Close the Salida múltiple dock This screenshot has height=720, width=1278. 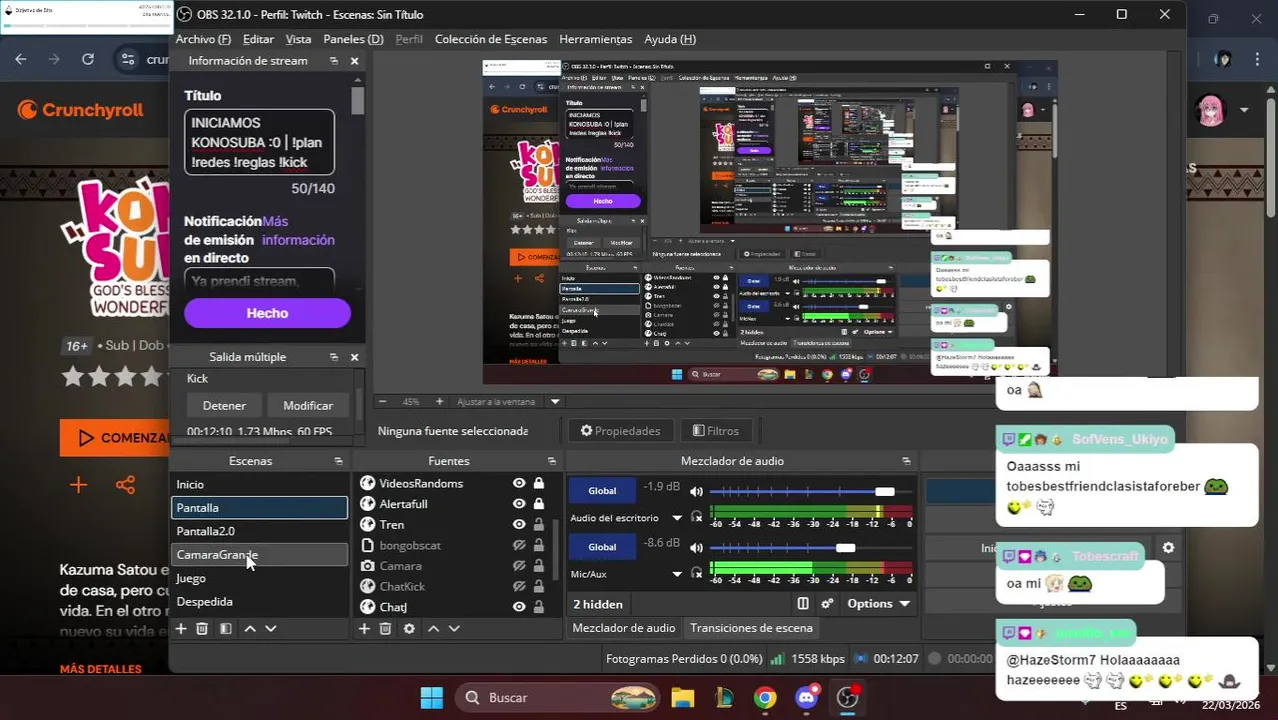(x=354, y=357)
